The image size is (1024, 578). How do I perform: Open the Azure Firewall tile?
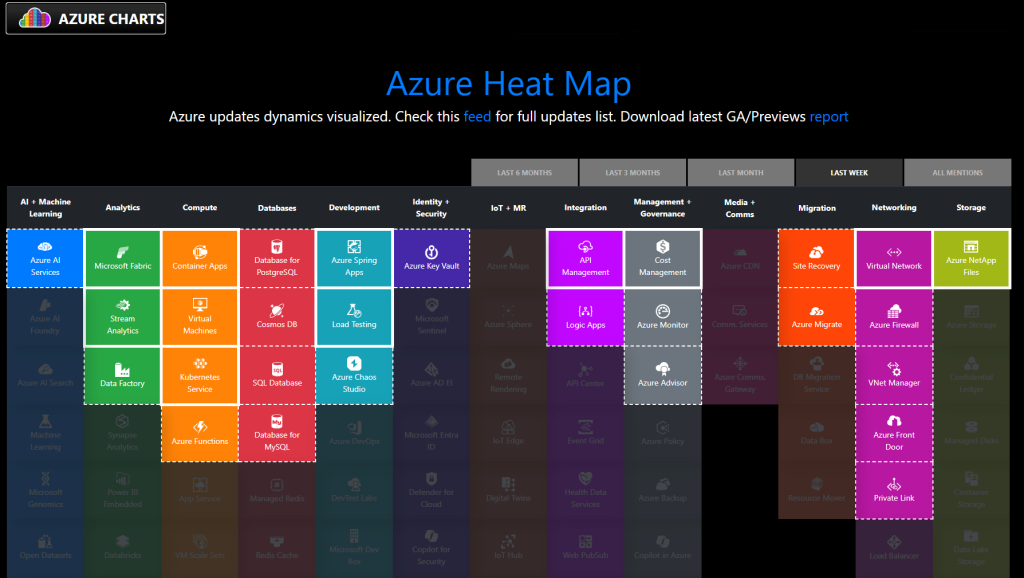tap(894, 317)
